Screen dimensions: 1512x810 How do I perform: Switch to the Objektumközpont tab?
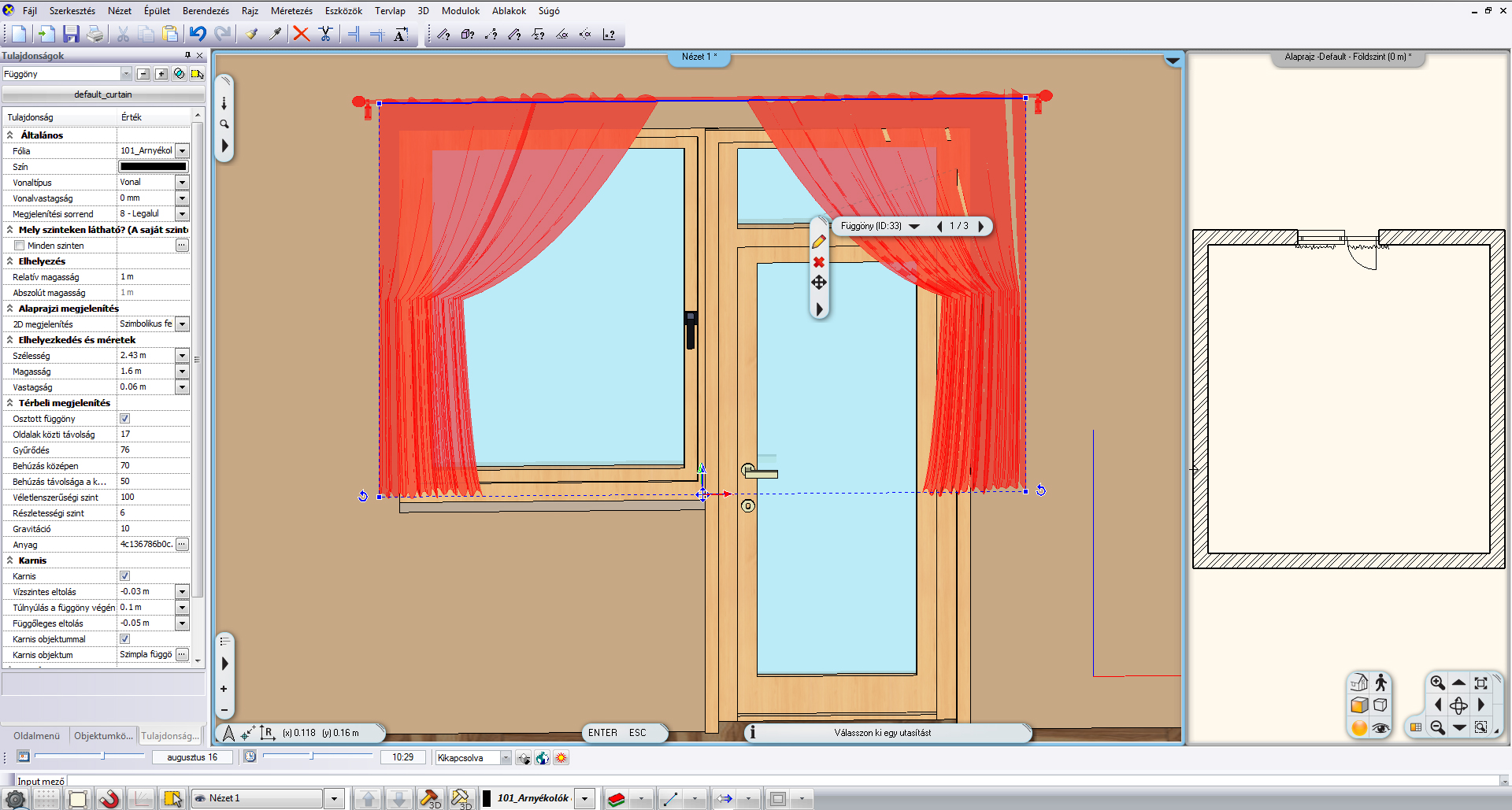point(103,736)
